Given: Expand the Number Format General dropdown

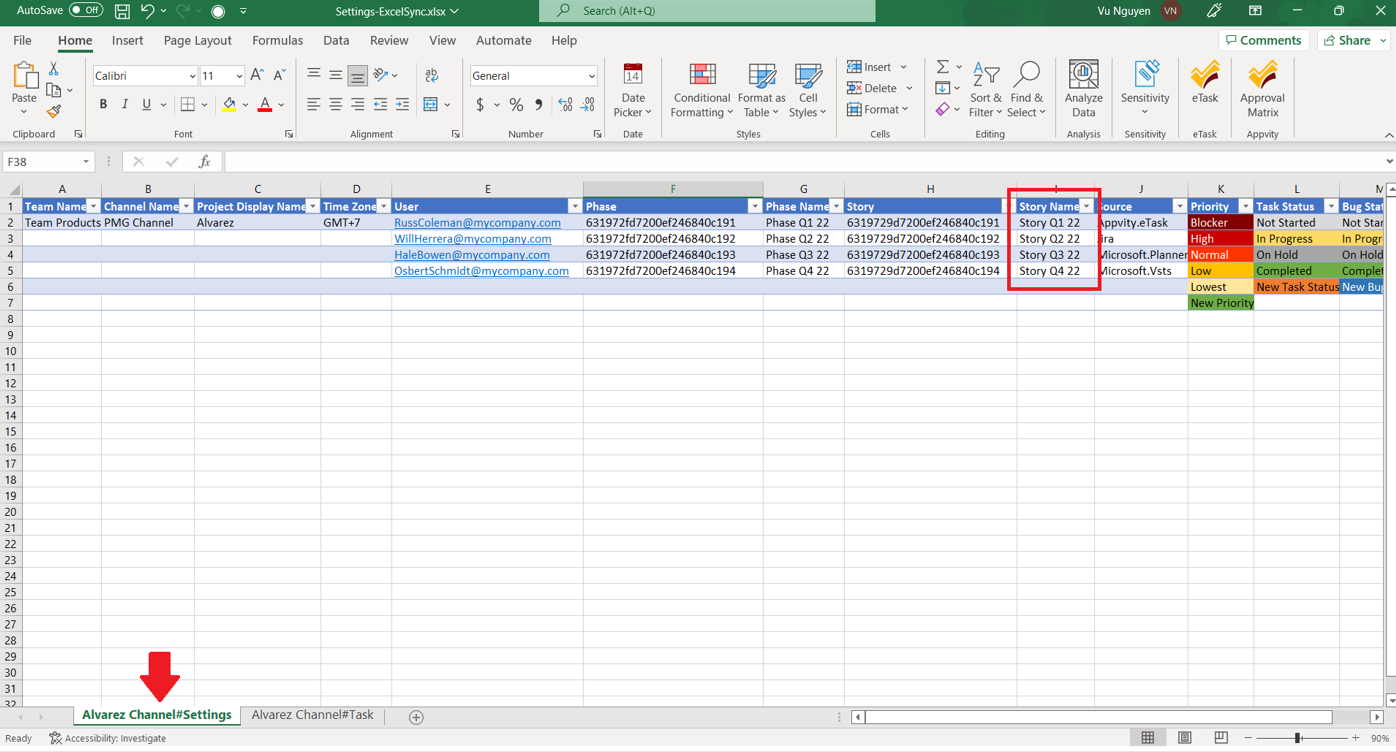Looking at the screenshot, I should tap(591, 76).
